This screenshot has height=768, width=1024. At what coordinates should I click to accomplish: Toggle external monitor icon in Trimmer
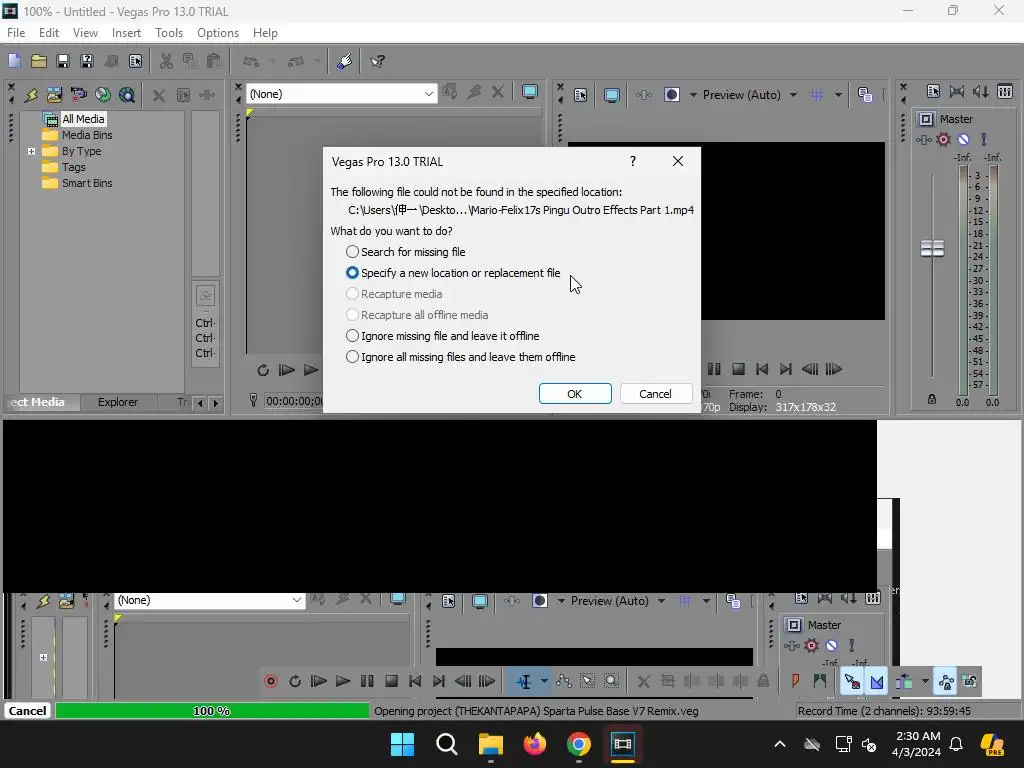[x=530, y=92]
